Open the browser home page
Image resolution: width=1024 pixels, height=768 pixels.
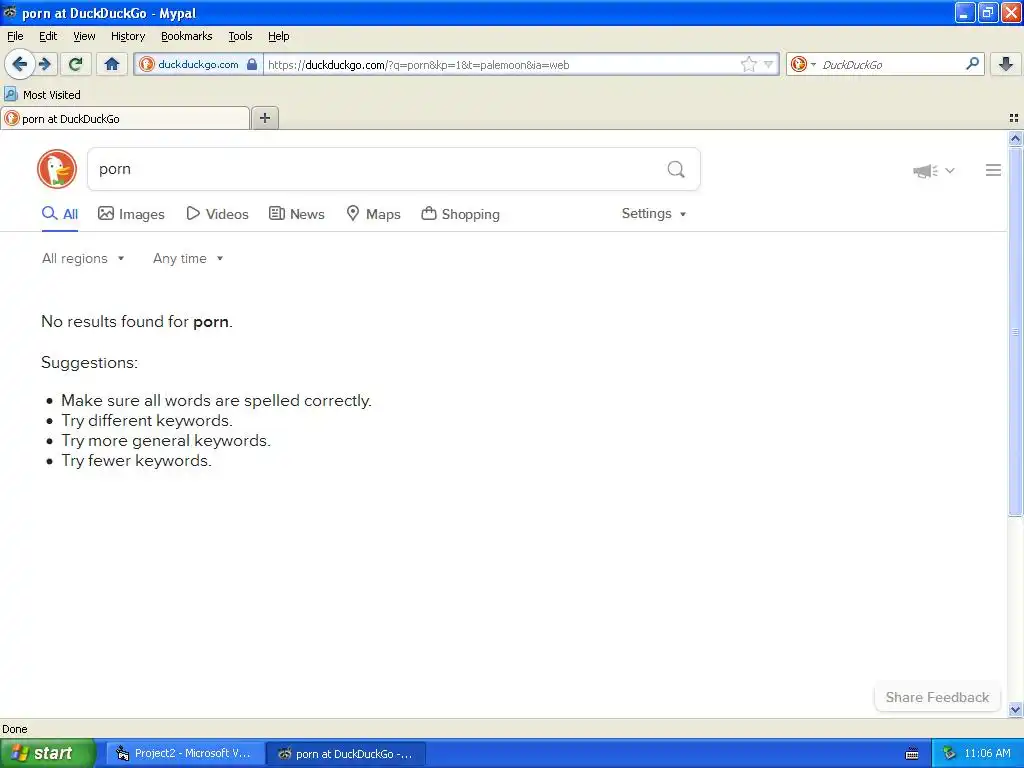click(x=112, y=64)
